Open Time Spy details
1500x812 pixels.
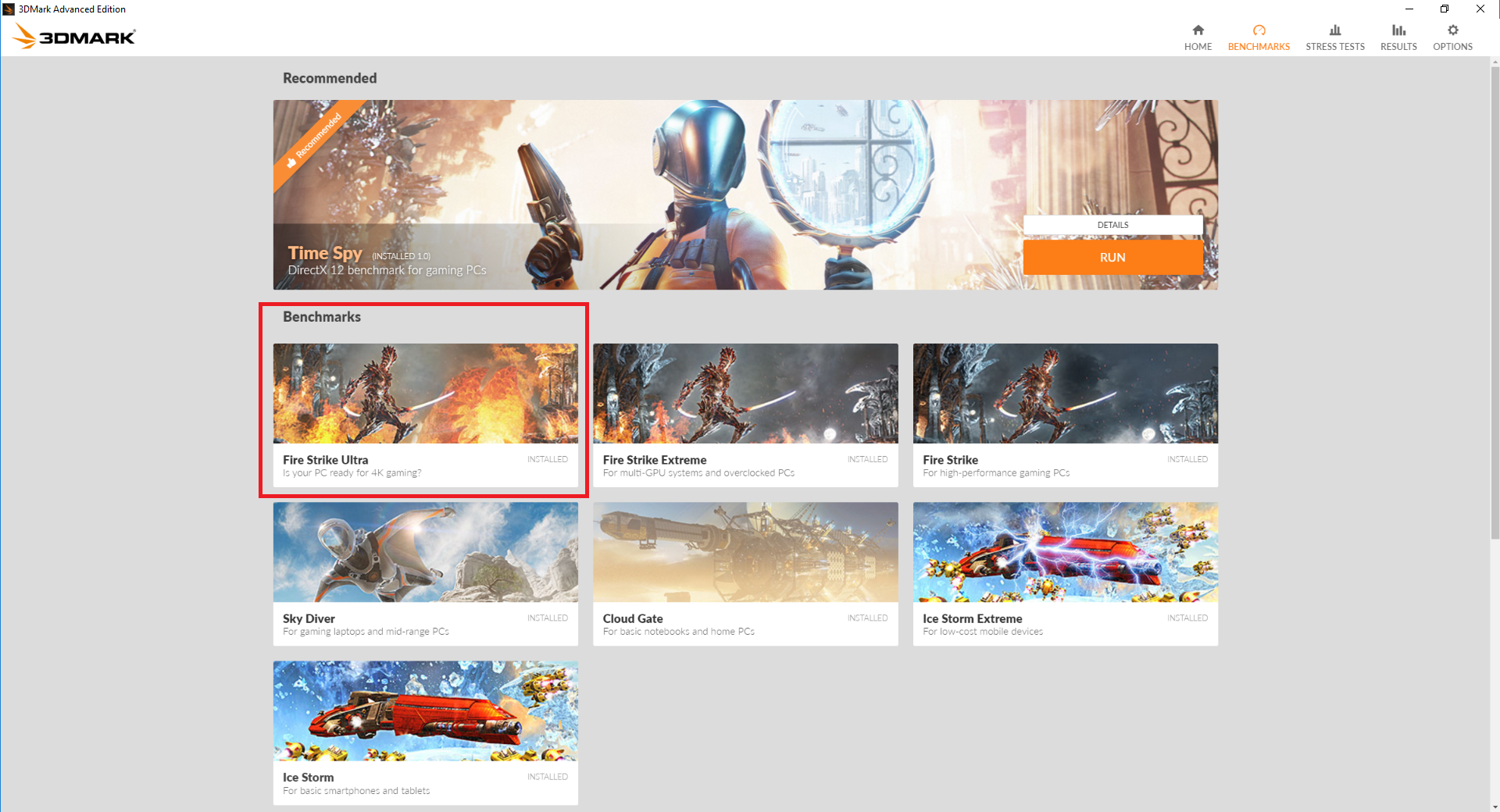(x=1112, y=225)
